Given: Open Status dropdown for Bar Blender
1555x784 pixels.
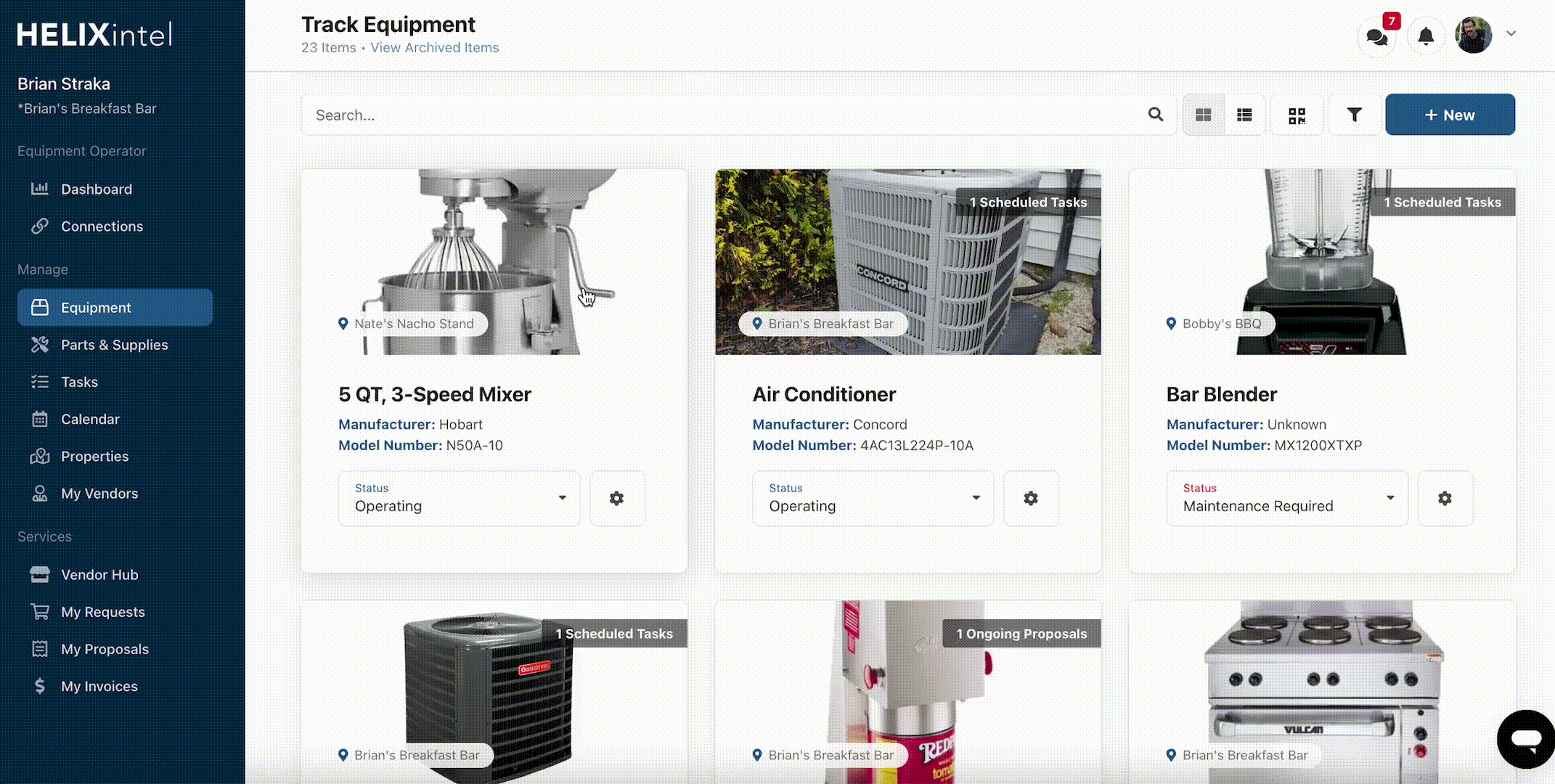Looking at the screenshot, I should (x=1287, y=498).
